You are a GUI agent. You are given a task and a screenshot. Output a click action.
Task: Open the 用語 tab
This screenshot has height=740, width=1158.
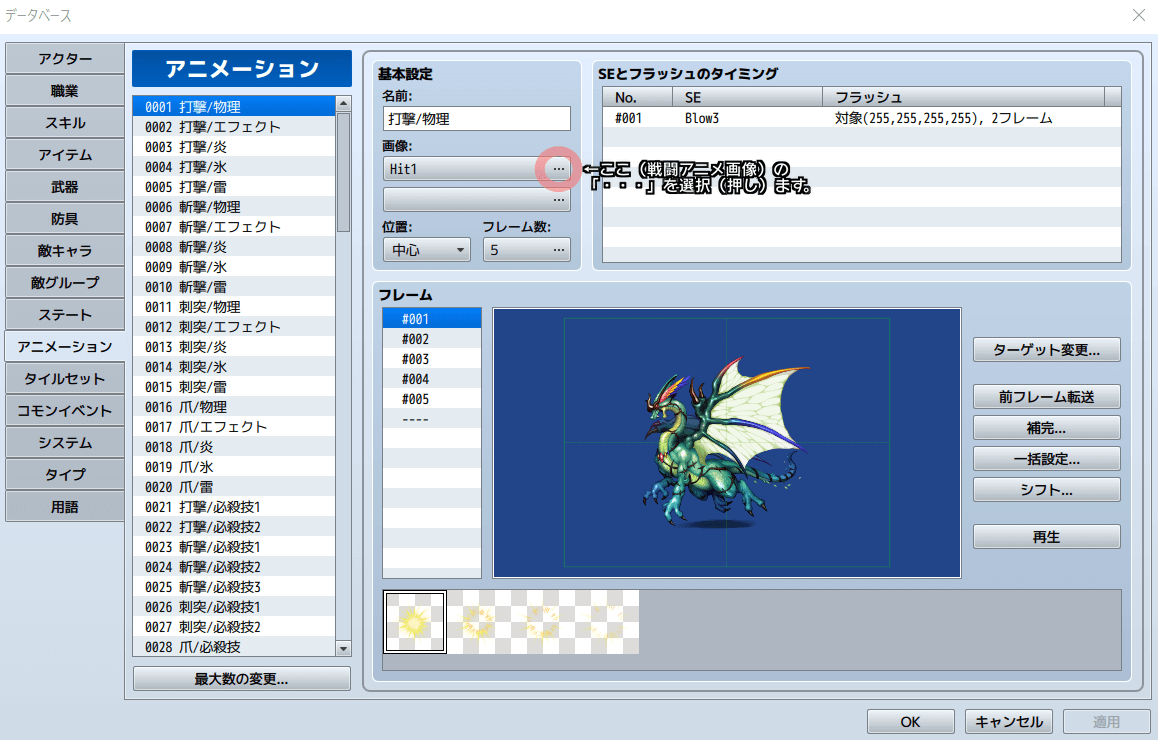(x=65, y=507)
